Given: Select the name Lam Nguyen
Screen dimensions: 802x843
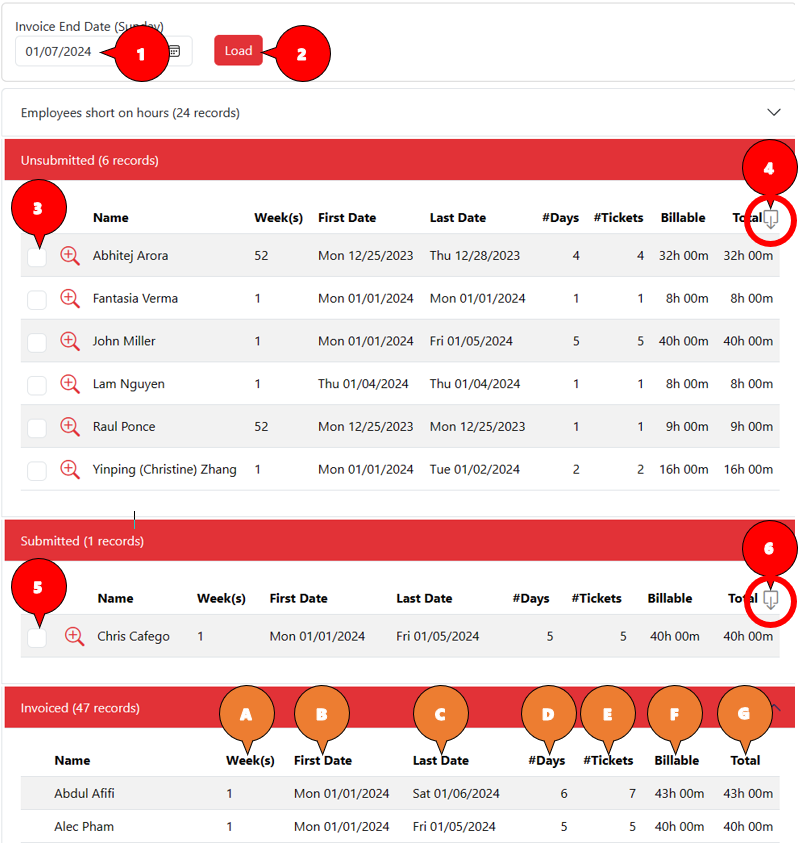Looking at the screenshot, I should coord(128,384).
